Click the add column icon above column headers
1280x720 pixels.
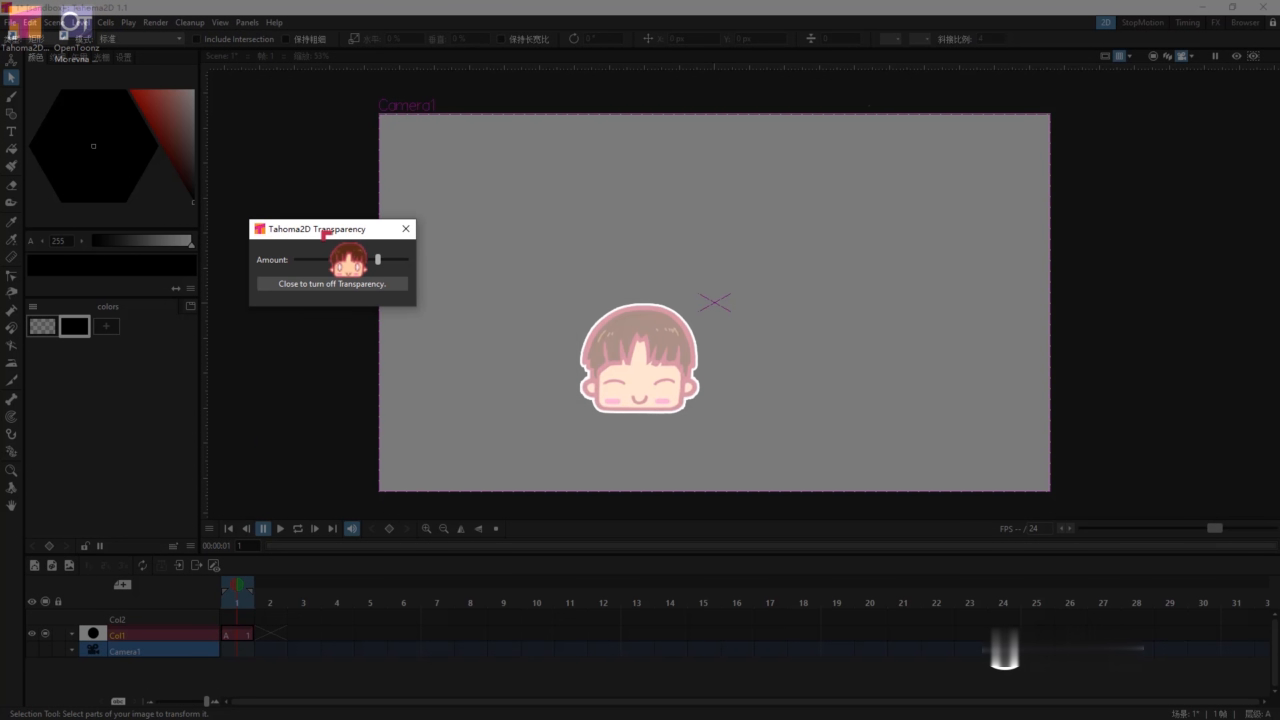122,585
